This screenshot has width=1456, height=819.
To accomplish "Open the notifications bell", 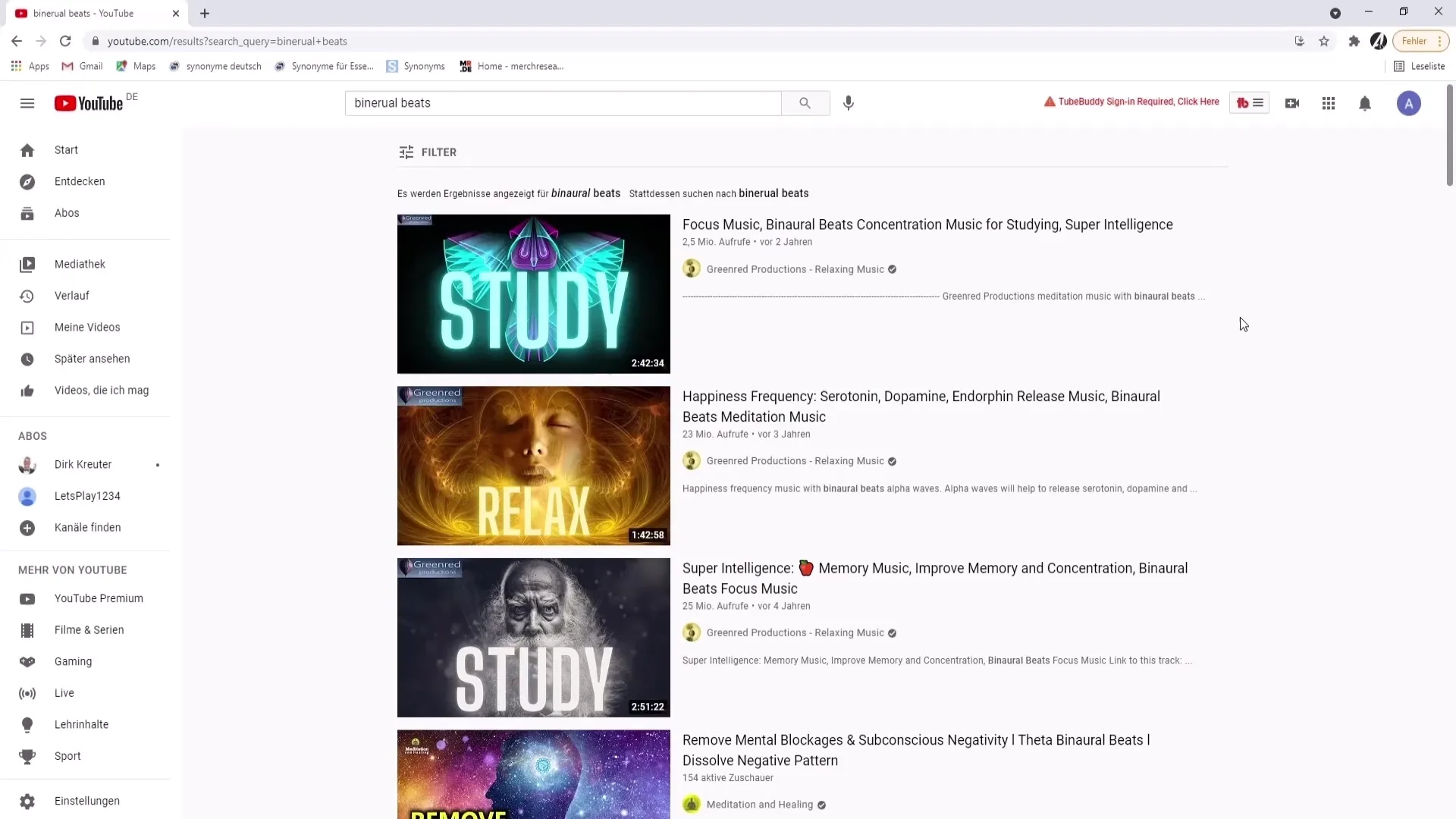I will (x=1365, y=103).
